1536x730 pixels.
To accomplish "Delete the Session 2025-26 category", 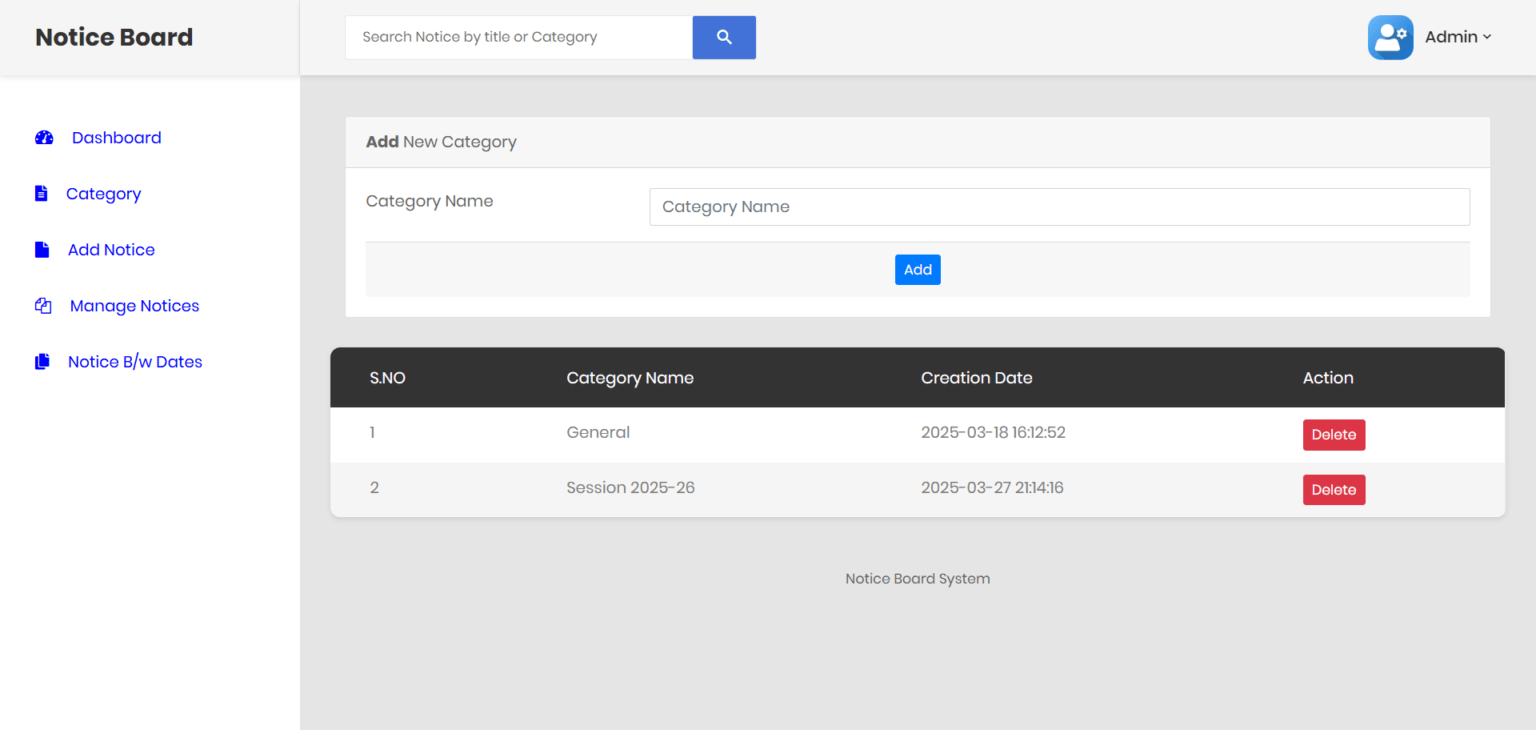I will point(1334,489).
